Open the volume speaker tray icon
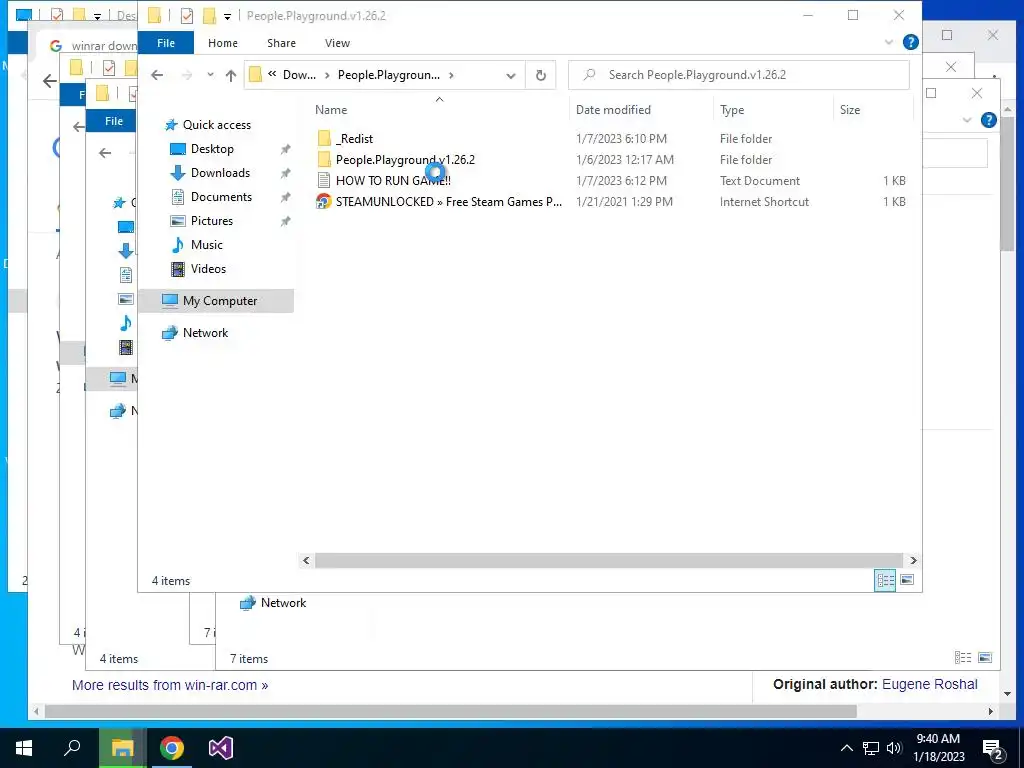 [x=894, y=748]
